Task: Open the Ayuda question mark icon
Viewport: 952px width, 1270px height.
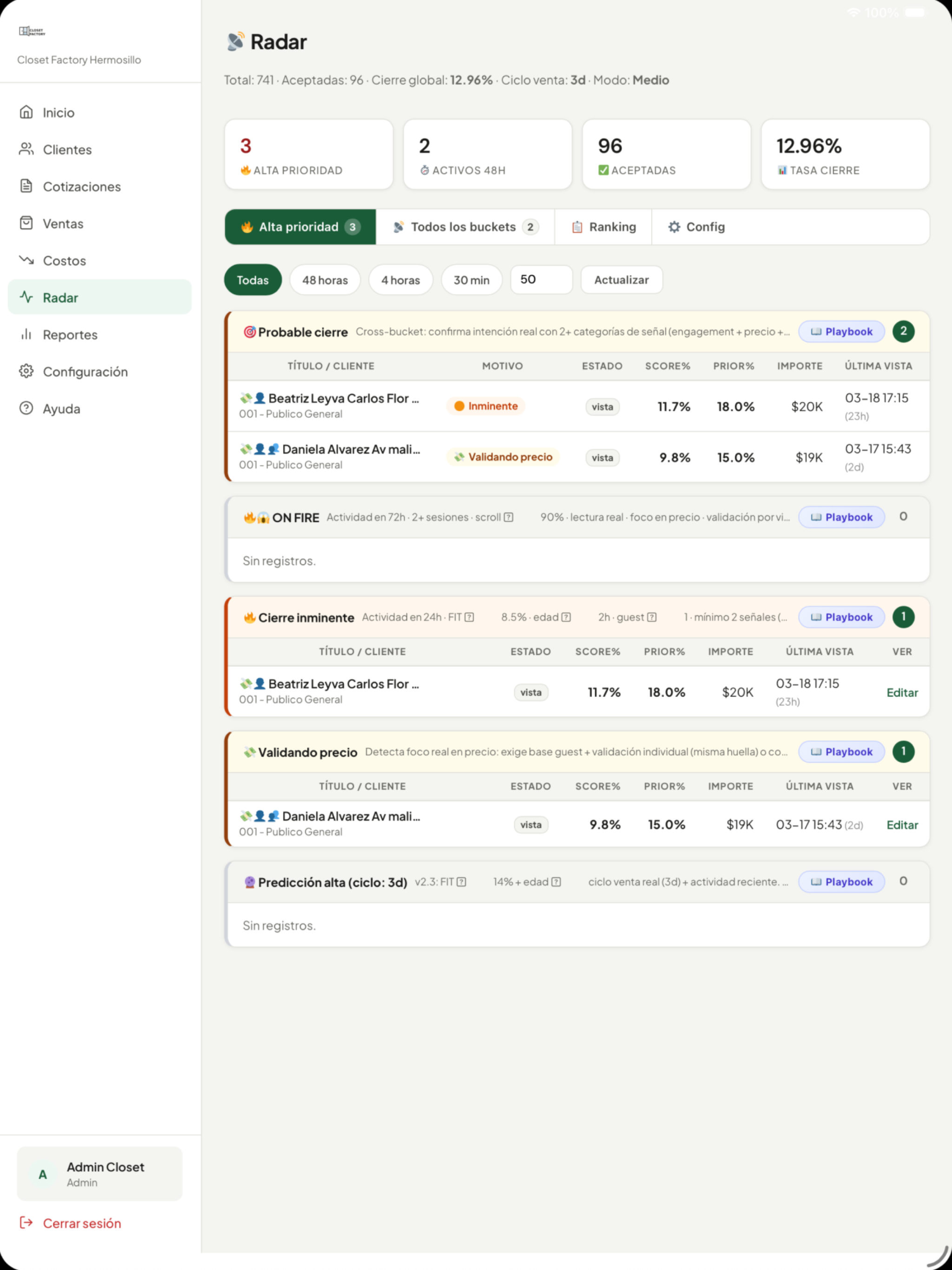Action: [x=26, y=408]
